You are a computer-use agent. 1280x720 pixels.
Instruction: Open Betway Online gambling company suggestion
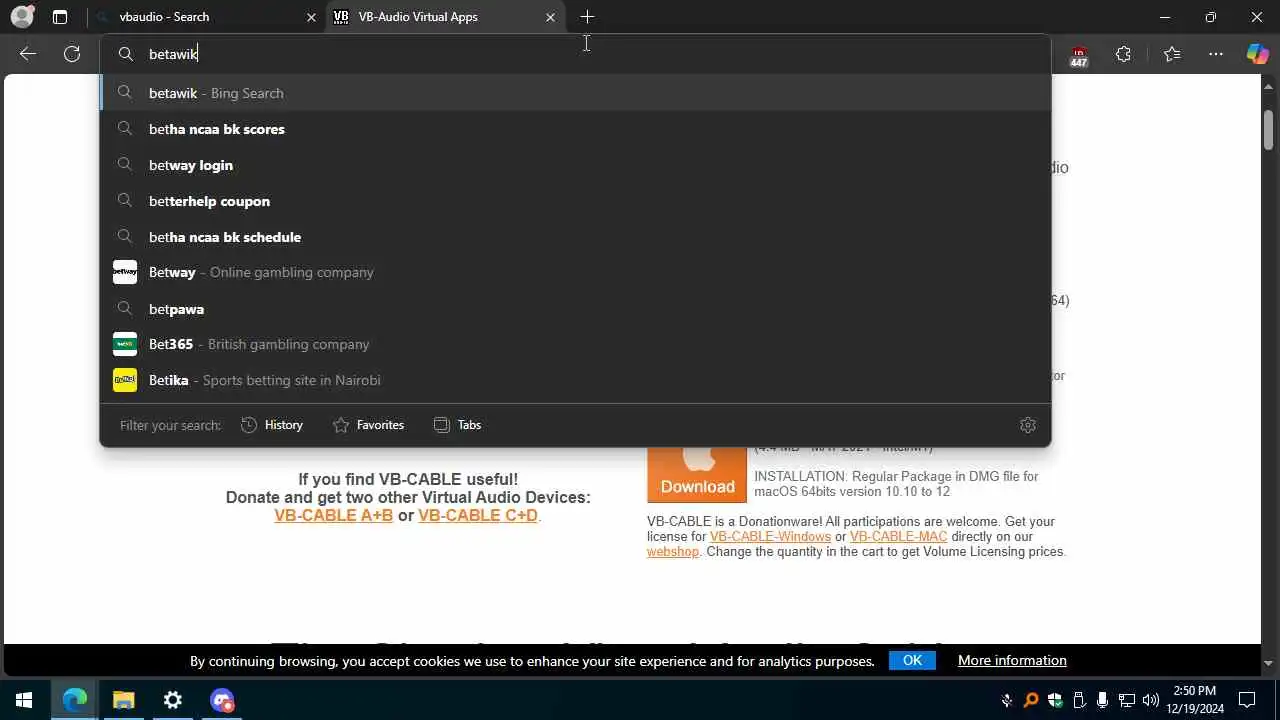(575, 272)
